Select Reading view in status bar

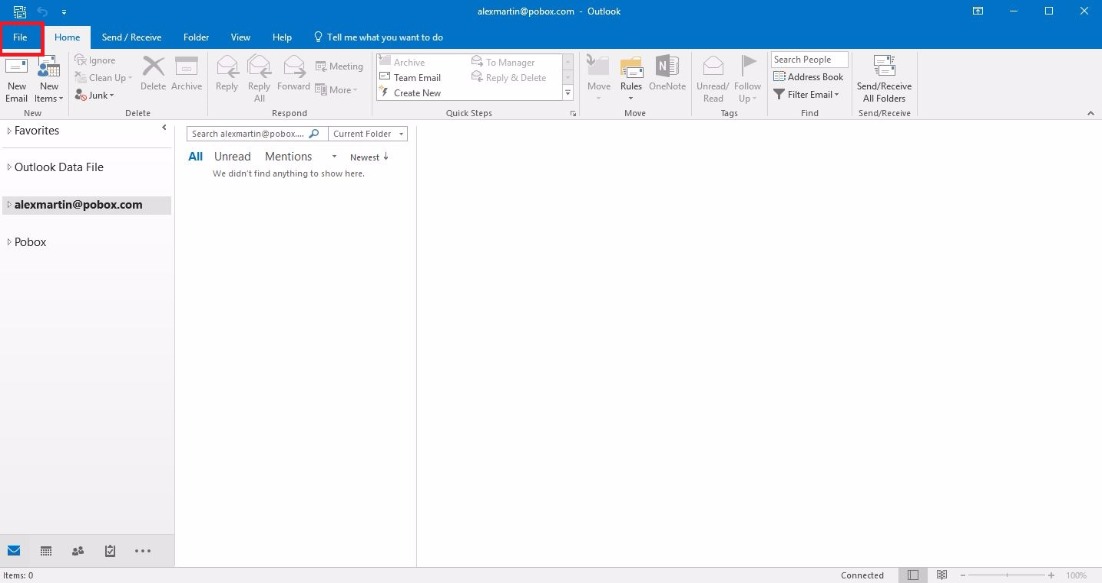click(942, 575)
